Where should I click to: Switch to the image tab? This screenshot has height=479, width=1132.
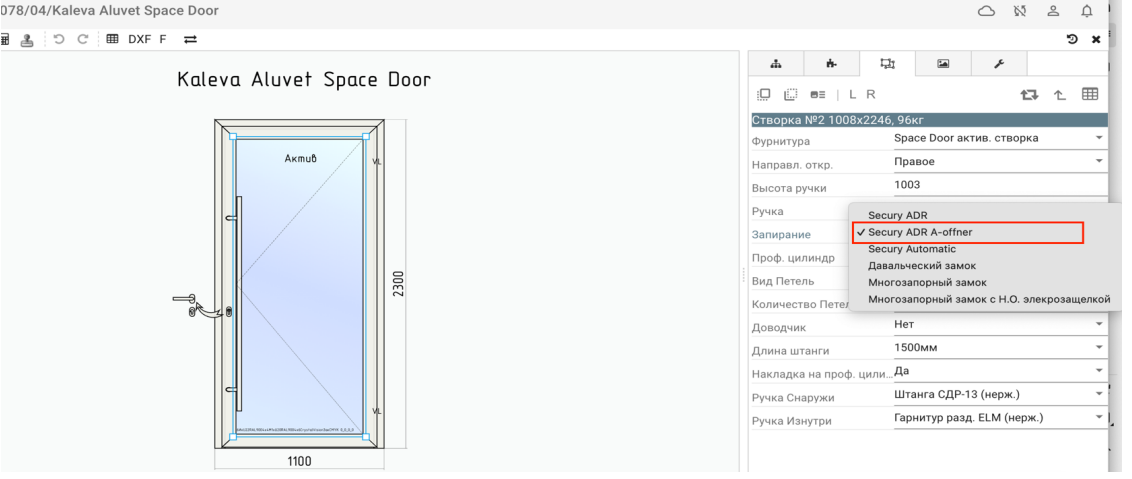click(943, 64)
